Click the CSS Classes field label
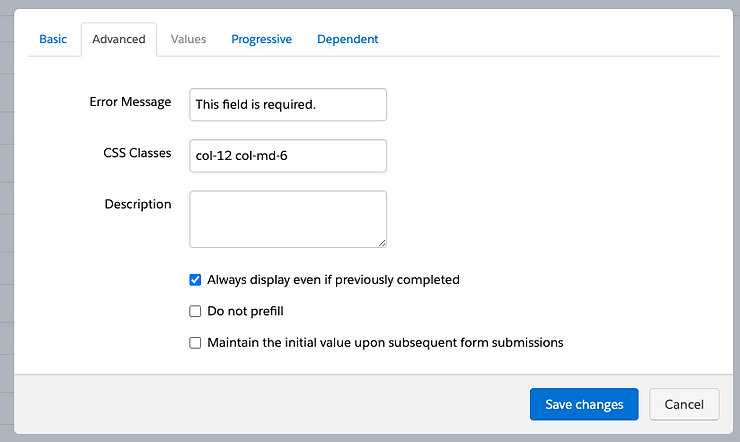 pyautogui.click(x=137, y=153)
